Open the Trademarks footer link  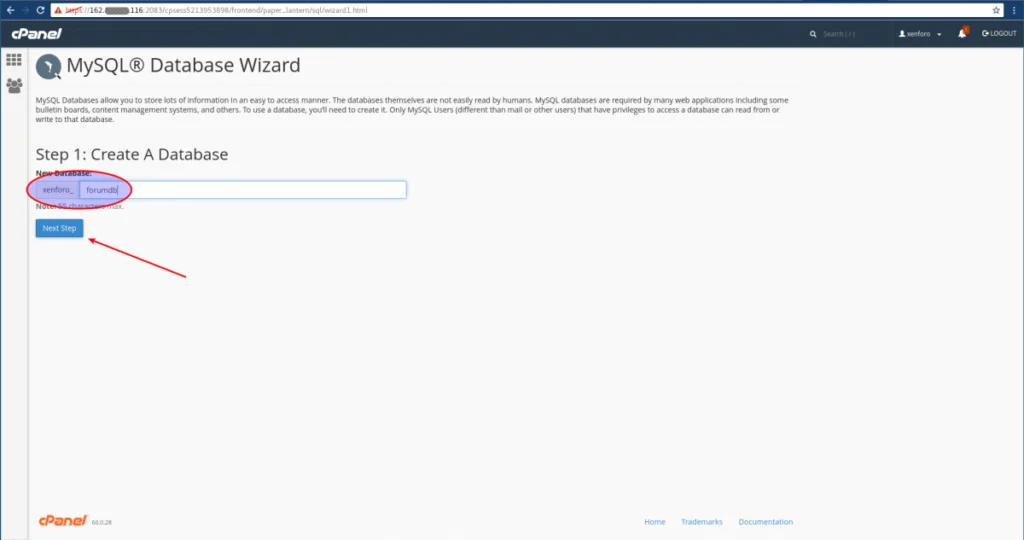pos(701,522)
